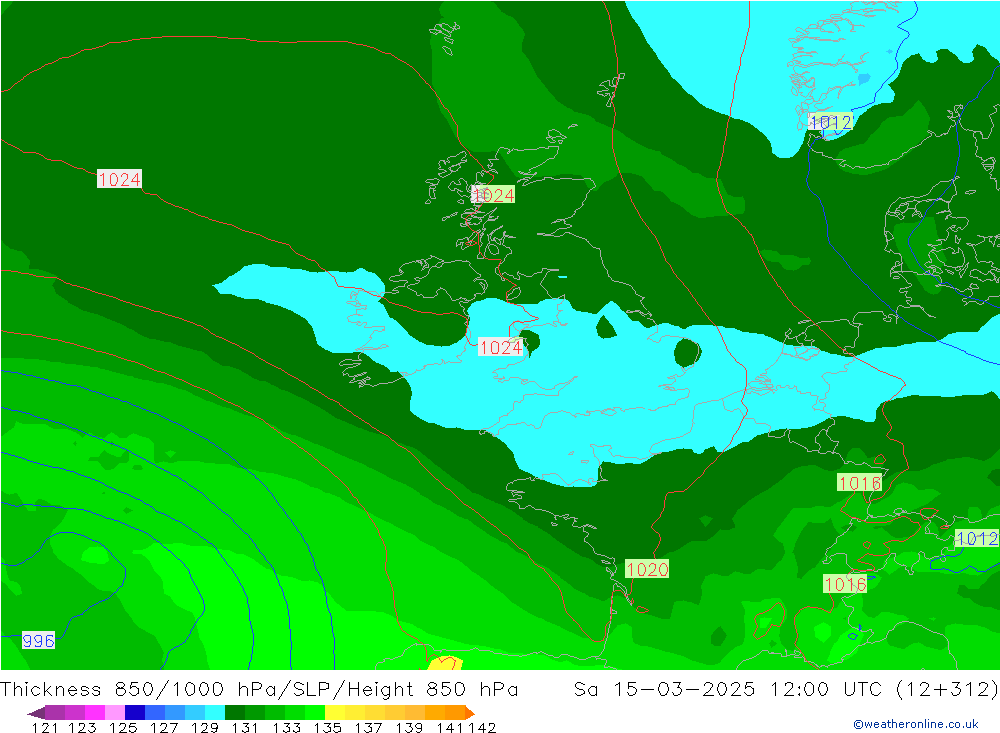Screen dimensions: 1000x733
Task: Click the 1012 isobar label over northern Italy
Action: (x=976, y=538)
